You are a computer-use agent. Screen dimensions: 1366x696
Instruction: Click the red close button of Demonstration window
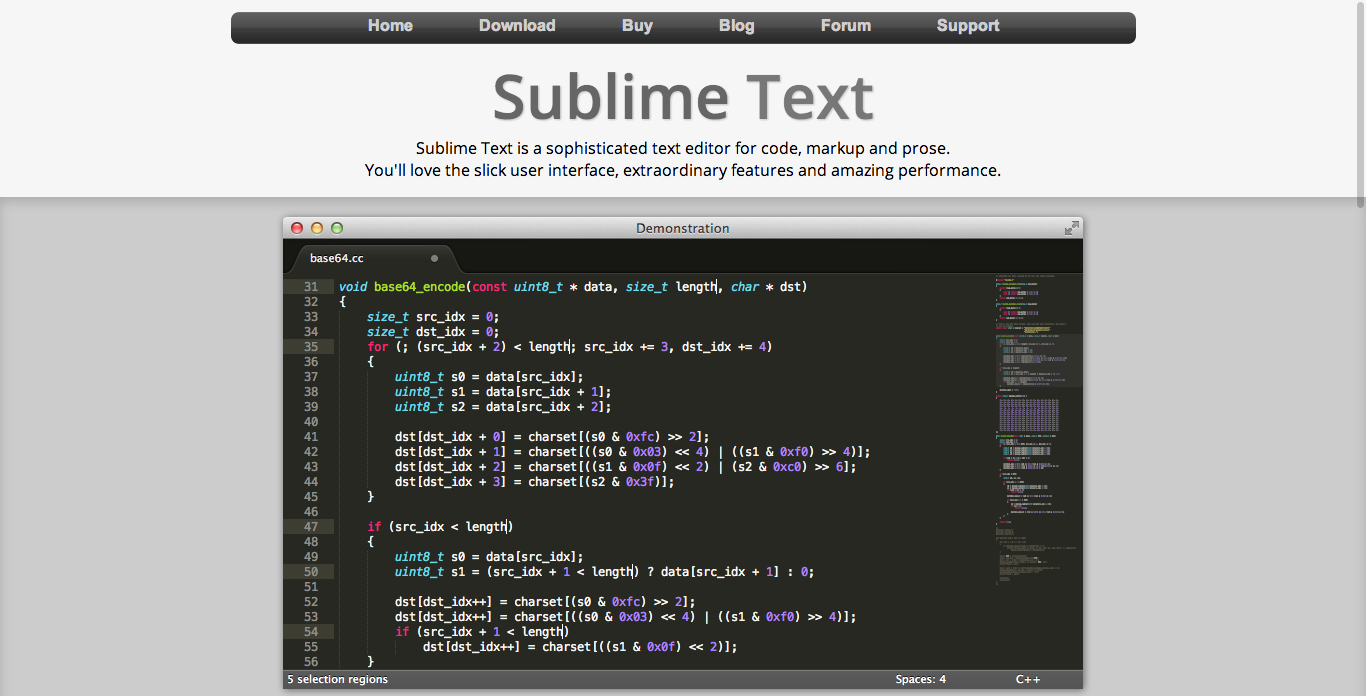[x=297, y=228]
